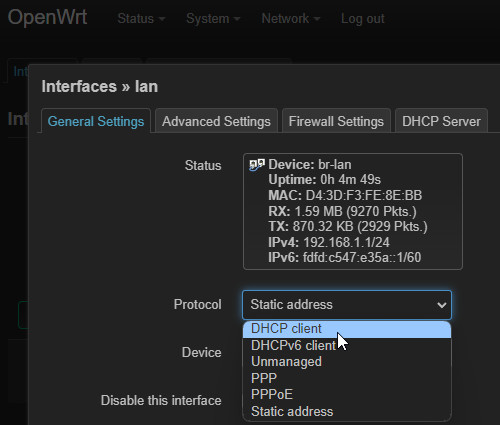Open the Advanced Settings tab
The height and width of the screenshot is (425, 500).
(216, 121)
